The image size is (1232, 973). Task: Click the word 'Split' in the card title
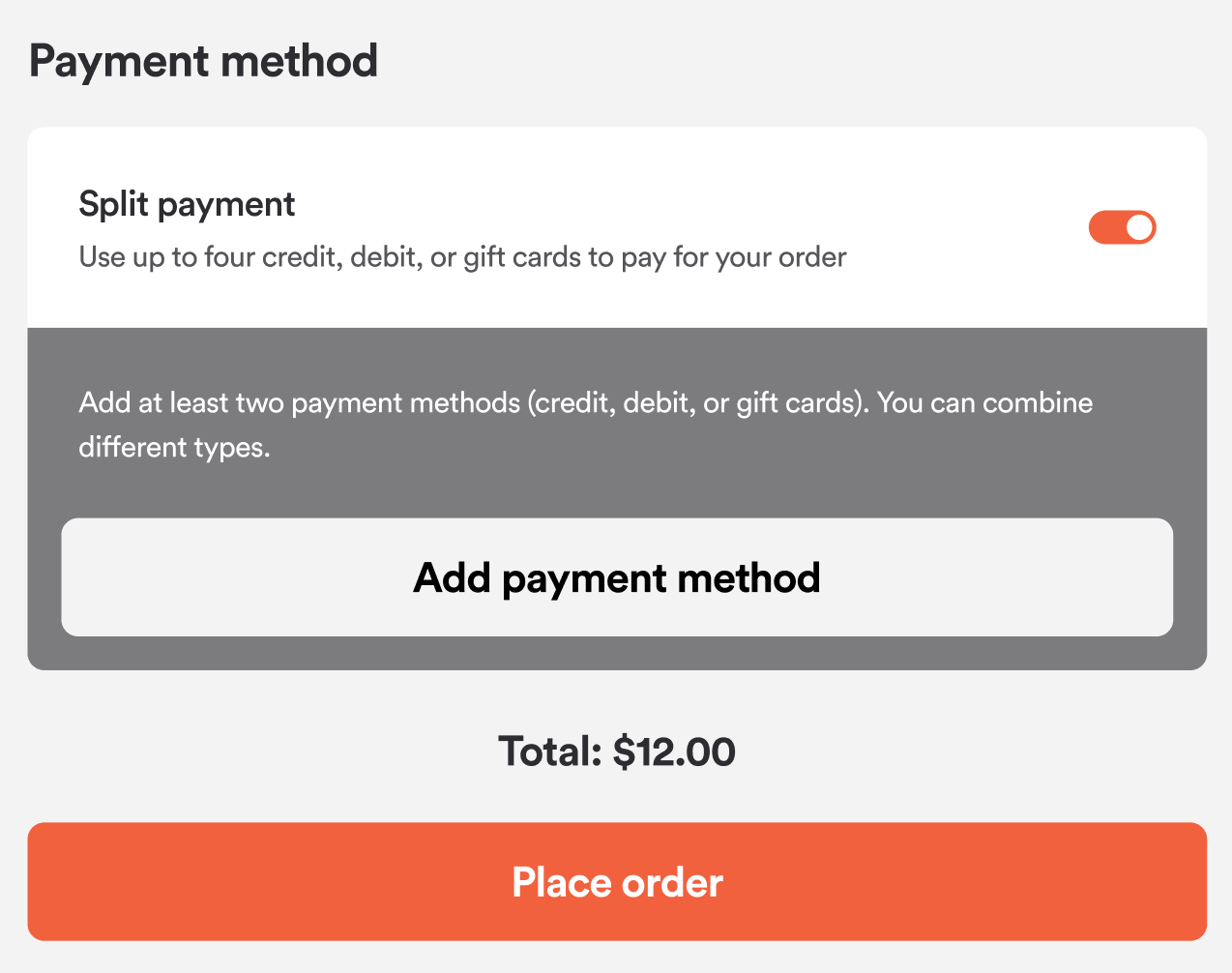pyautogui.click(x=113, y=204)
